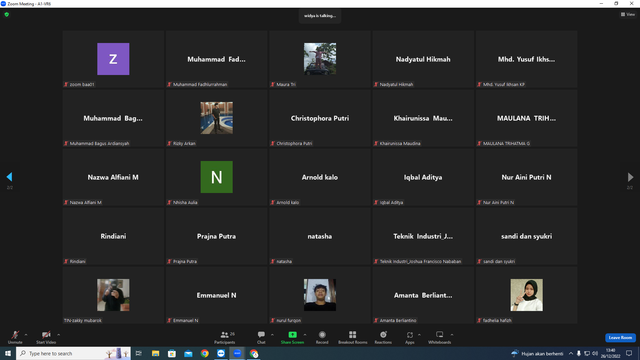Click the Nazwa Alfiani M name
Screen dimensions: 640x360
click(x=113, y=177)
